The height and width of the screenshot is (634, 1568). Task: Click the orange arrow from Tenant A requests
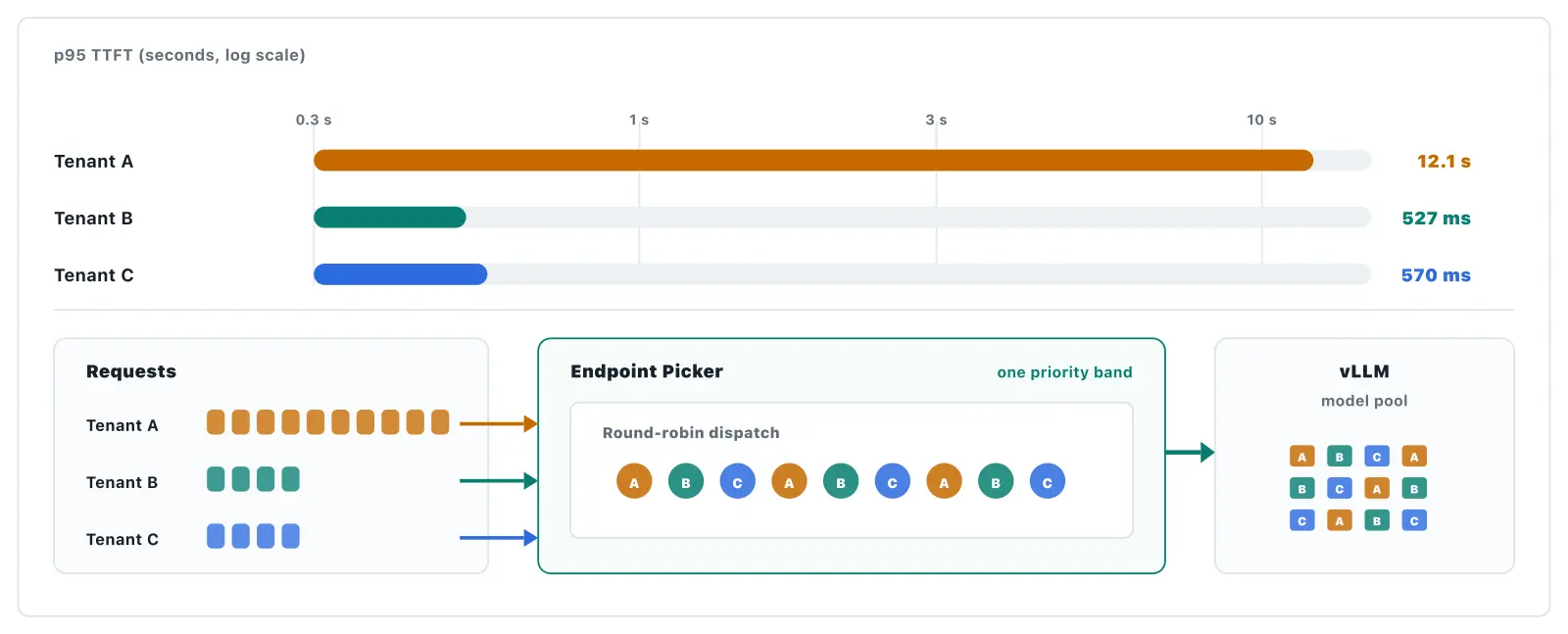[x=499, y=424]
